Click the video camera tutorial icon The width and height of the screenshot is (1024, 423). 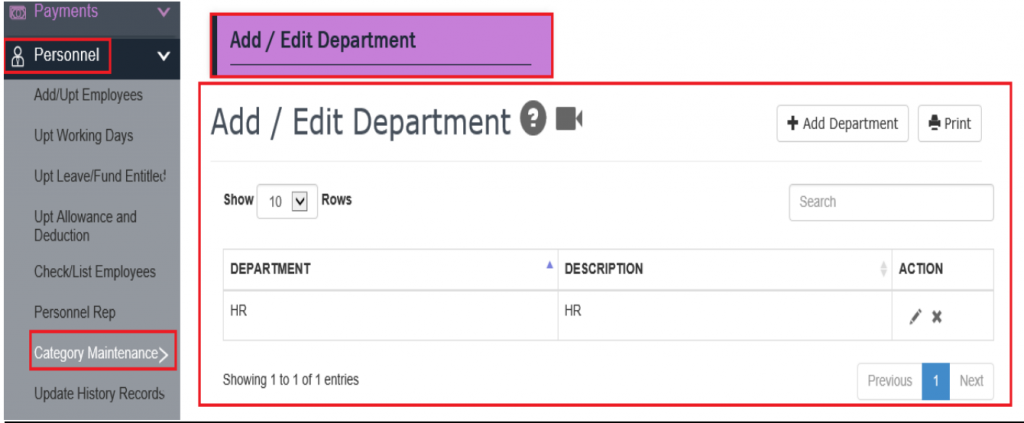[569, 119]
